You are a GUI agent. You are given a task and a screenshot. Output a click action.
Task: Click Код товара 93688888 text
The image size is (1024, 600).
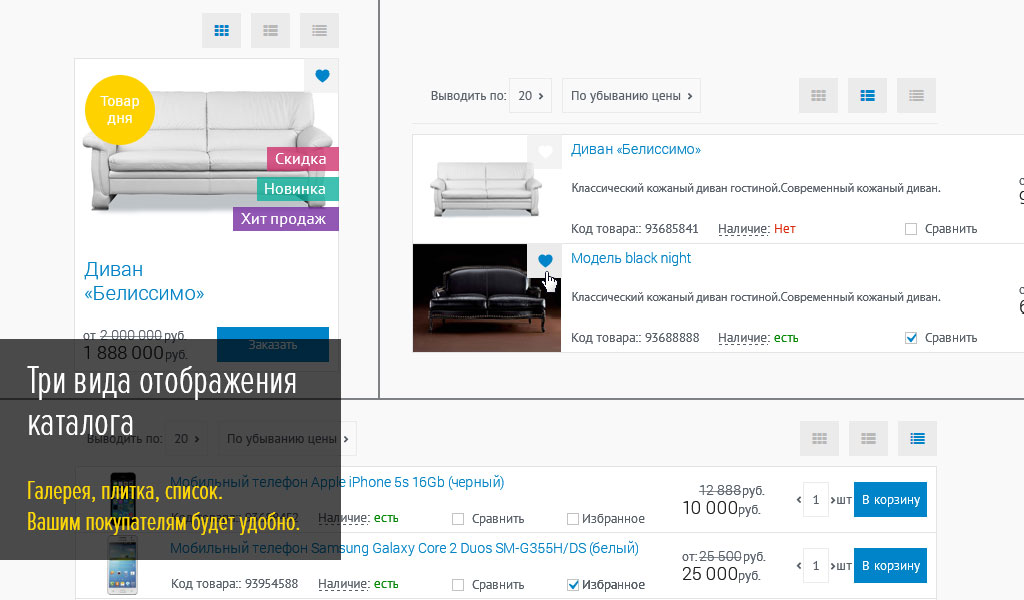pos(635,338)
